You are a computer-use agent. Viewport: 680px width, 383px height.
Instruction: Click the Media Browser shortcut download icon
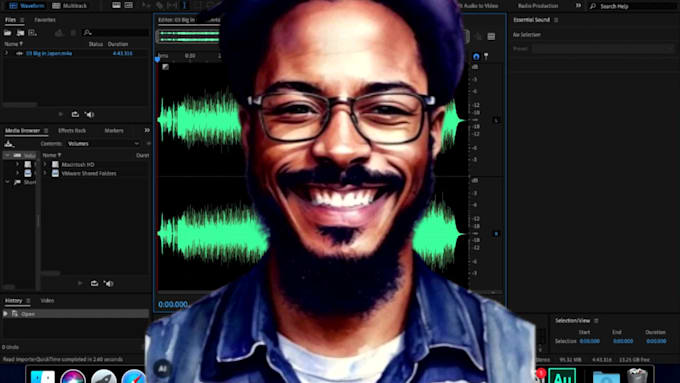tap(9, 144)
